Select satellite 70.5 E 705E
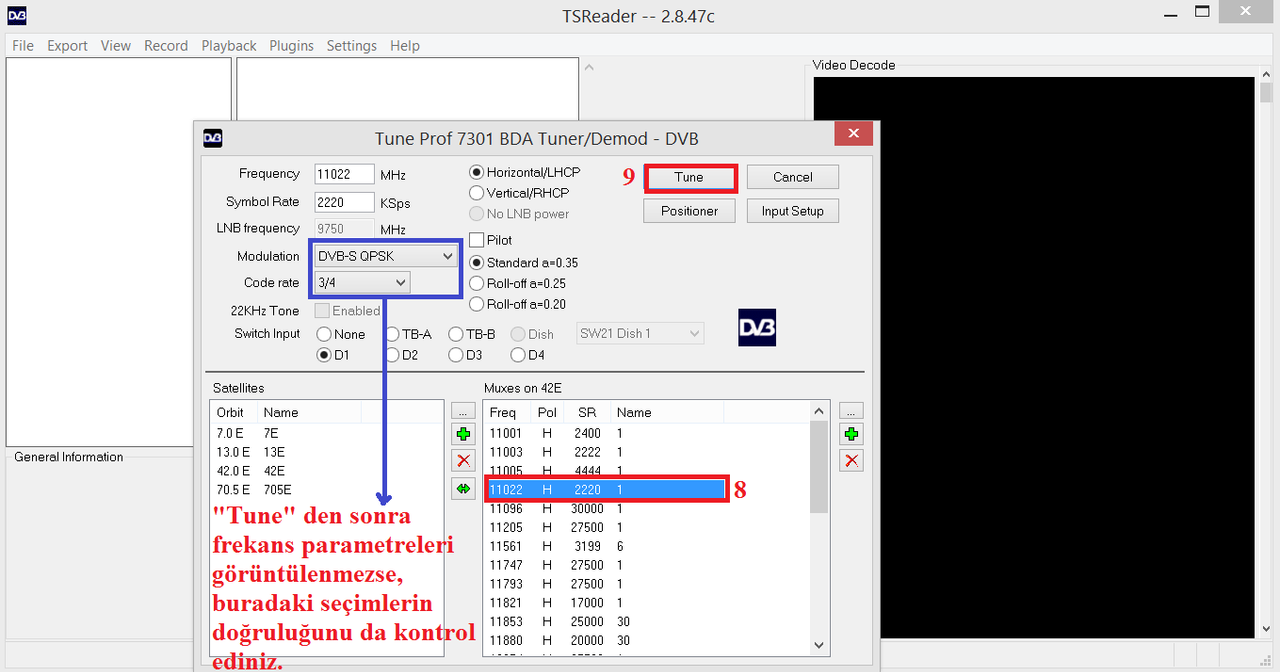Viewport: 1280px width, 672px height. point(326,490)
